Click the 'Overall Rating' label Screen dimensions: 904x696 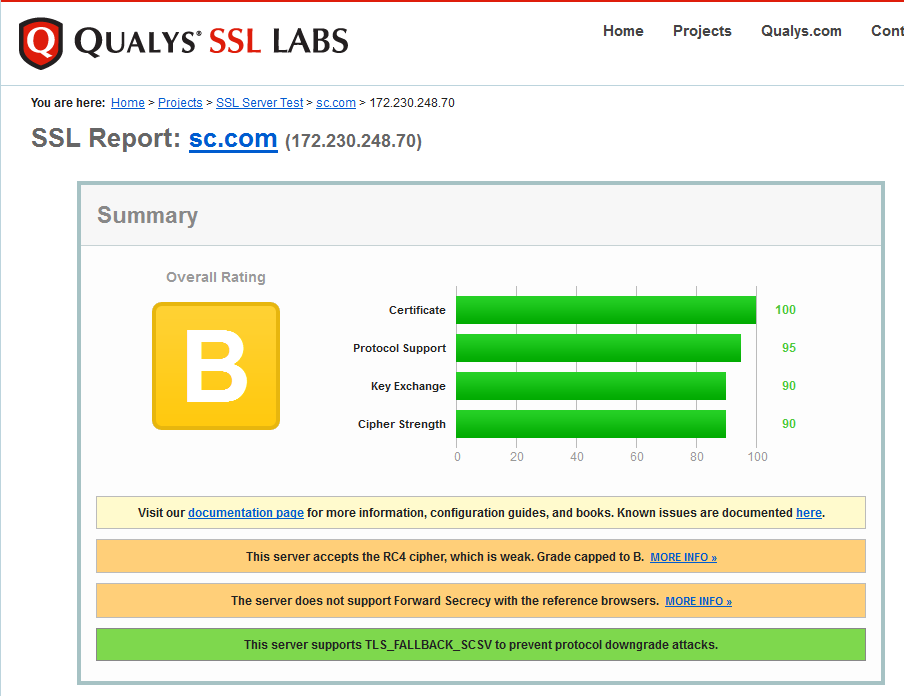[x=216, y=277]
